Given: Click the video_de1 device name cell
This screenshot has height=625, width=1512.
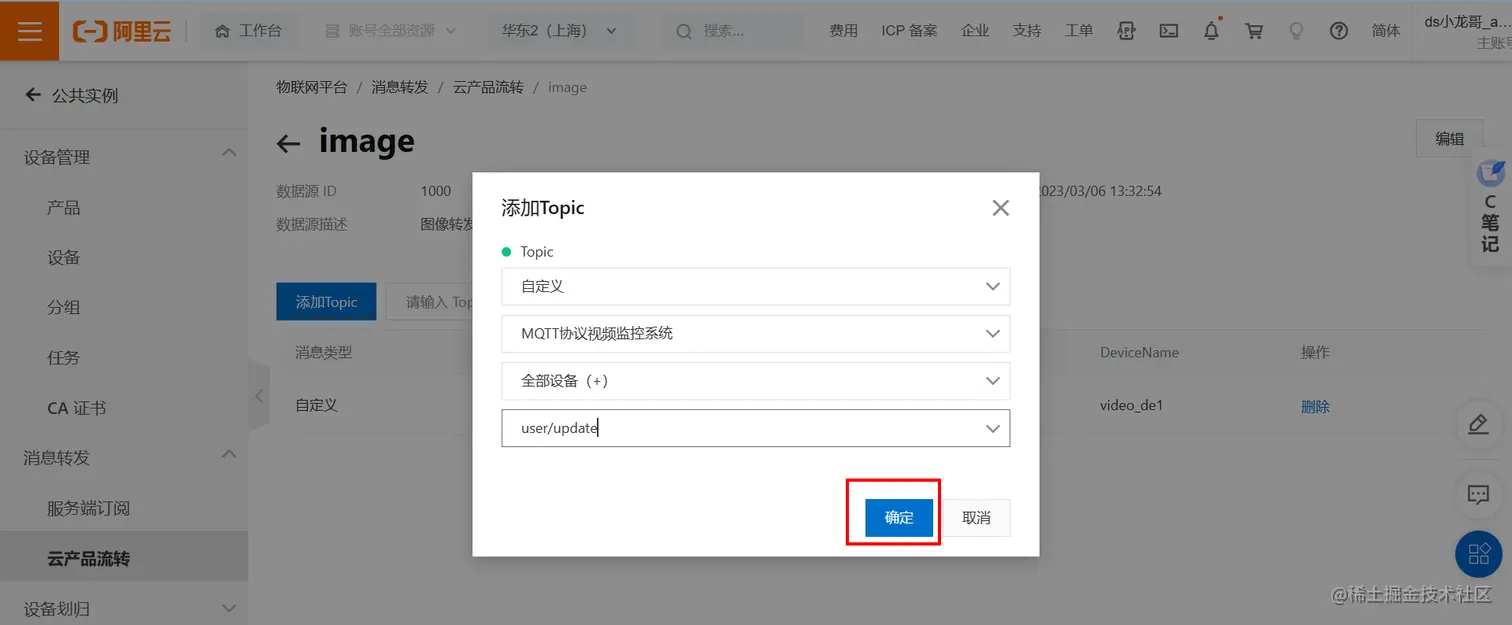Looking at the screenshot, I should coord(1131,406).
